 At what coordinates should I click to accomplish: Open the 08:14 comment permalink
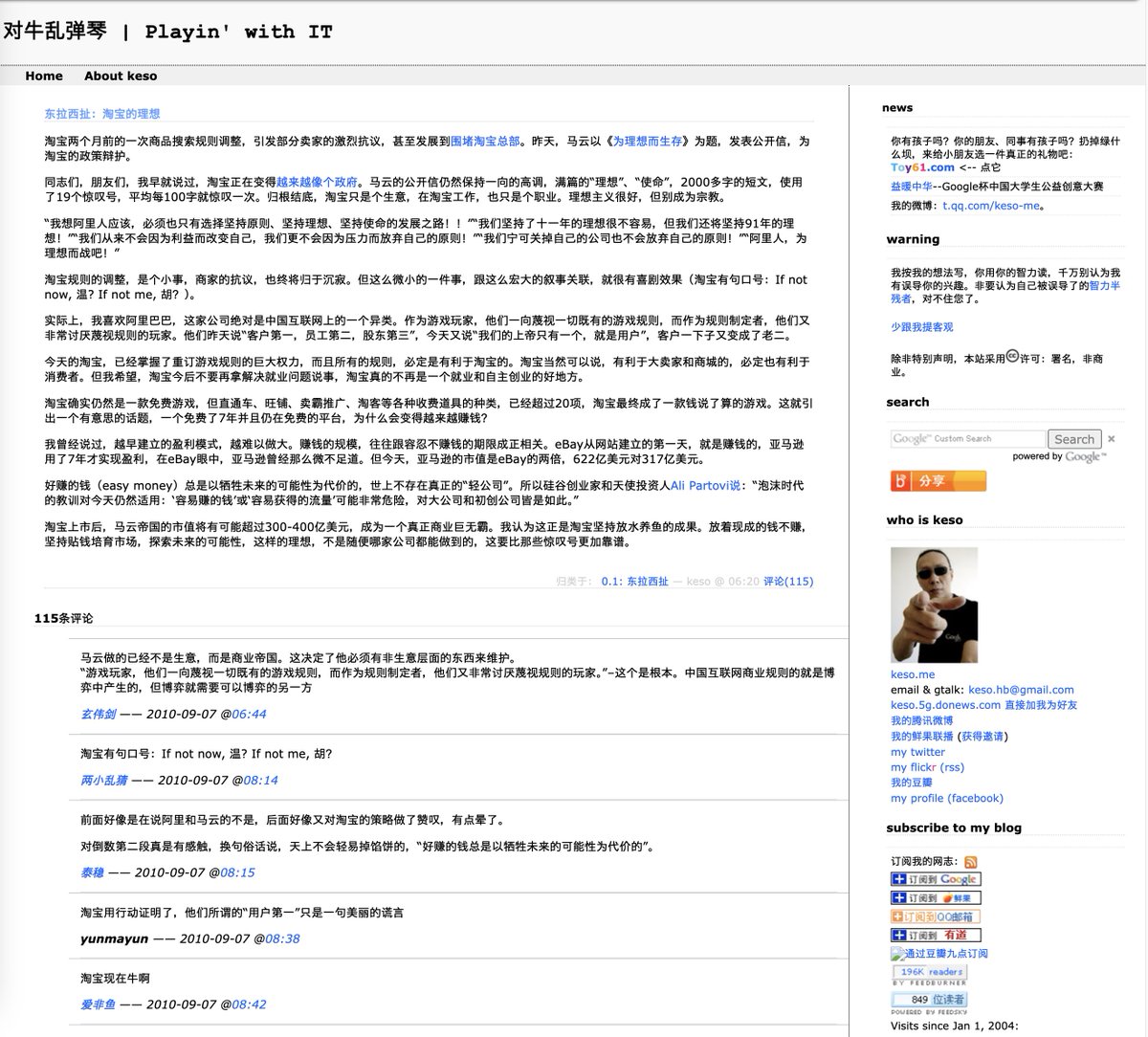[x=260, y=780]
